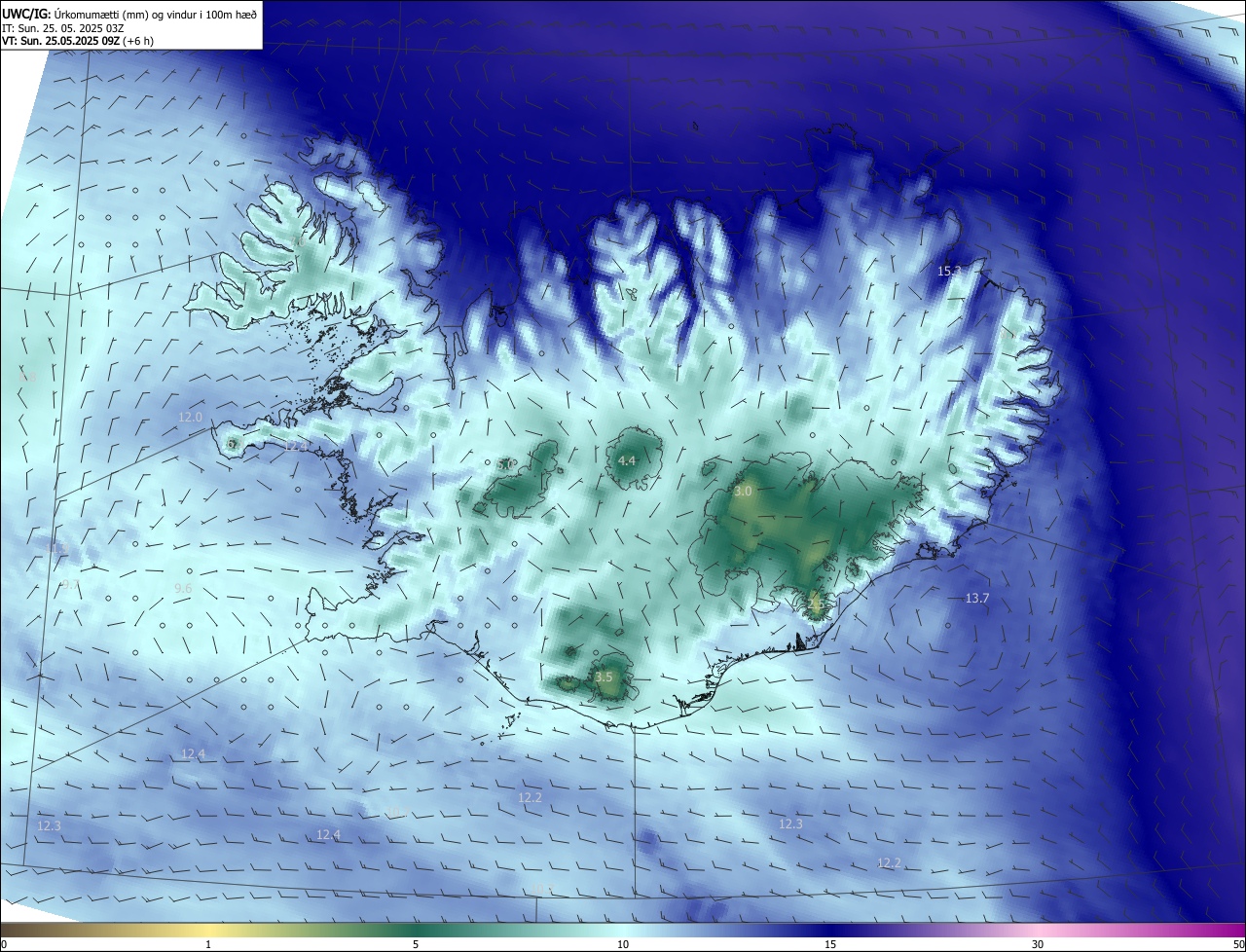Click the colorbar tick label 30
The width and height of the screenshot is (1246, 952).
click(1038, 944)
